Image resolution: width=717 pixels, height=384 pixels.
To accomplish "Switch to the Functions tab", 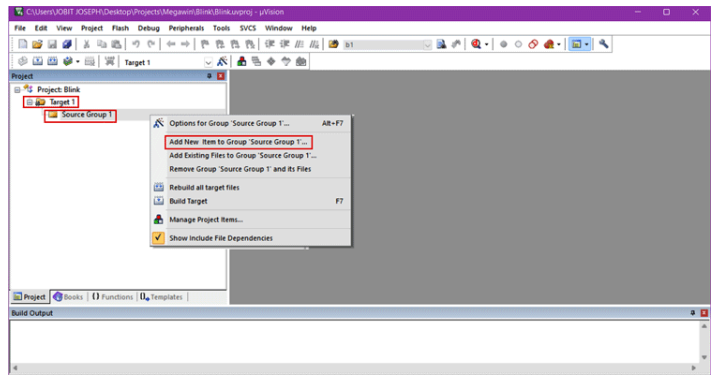I will (x=112, y=297).
